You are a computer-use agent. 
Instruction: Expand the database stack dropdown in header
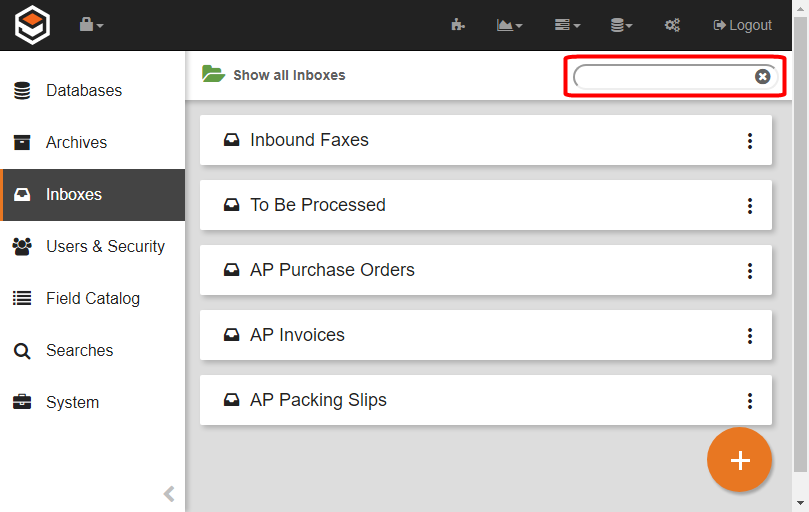(x=621, y=25)
